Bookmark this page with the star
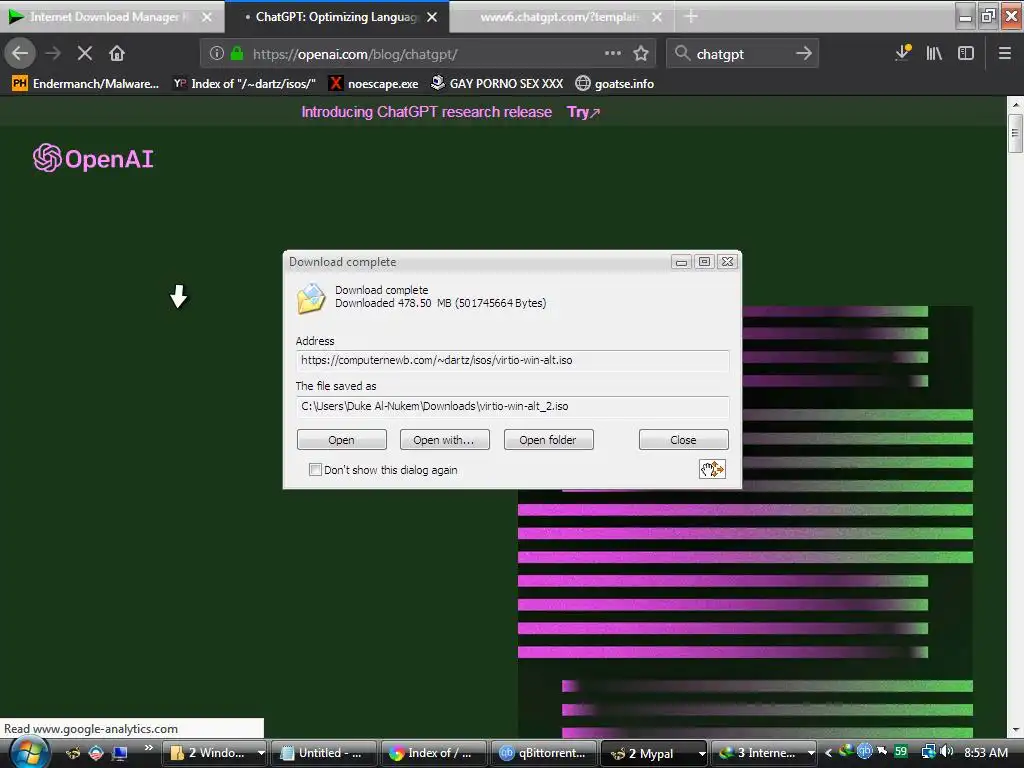Image resolution: width=1024 pixels, height=768 pixels. point(641,54)
